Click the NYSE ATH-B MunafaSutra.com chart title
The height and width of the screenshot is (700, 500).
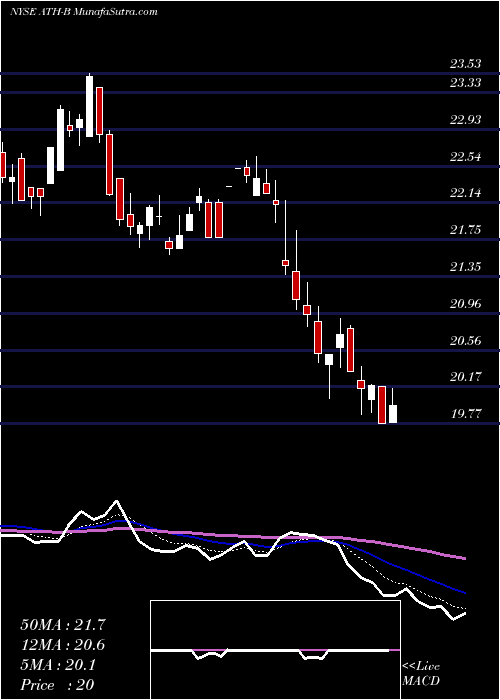tap(84, 12)
